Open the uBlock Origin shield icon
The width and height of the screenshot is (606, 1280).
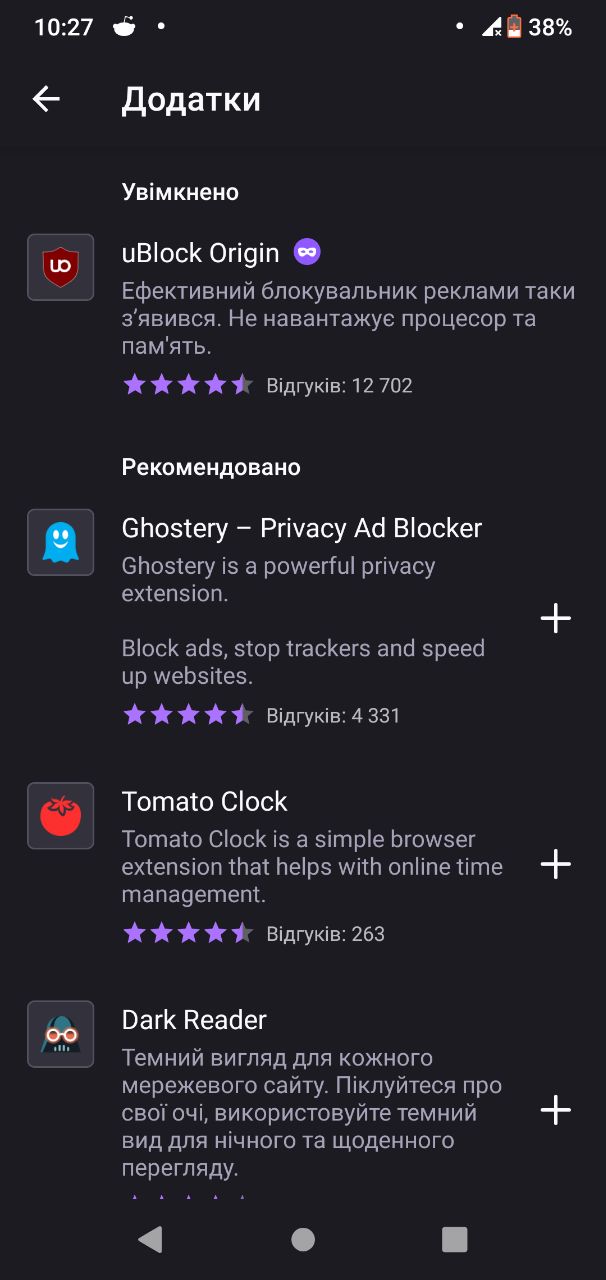pyautogui.click(x=61, y=267)
